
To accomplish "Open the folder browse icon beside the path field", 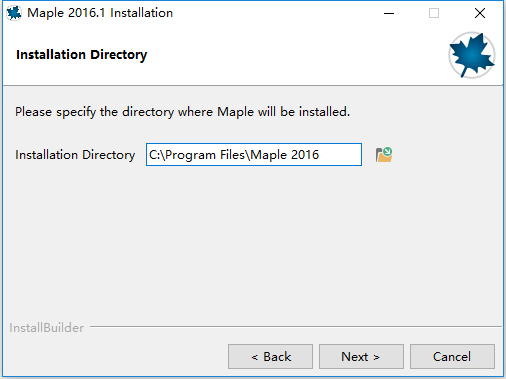I will pos(384,155).
